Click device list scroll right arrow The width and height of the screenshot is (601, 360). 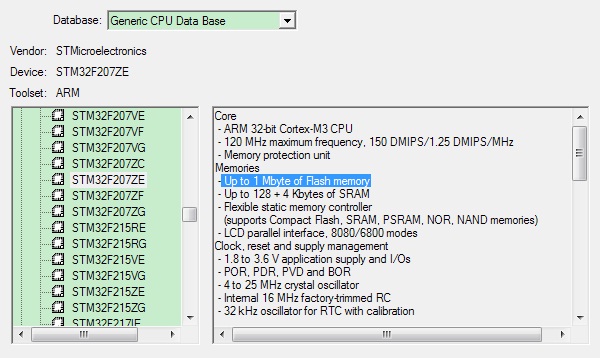173,334
